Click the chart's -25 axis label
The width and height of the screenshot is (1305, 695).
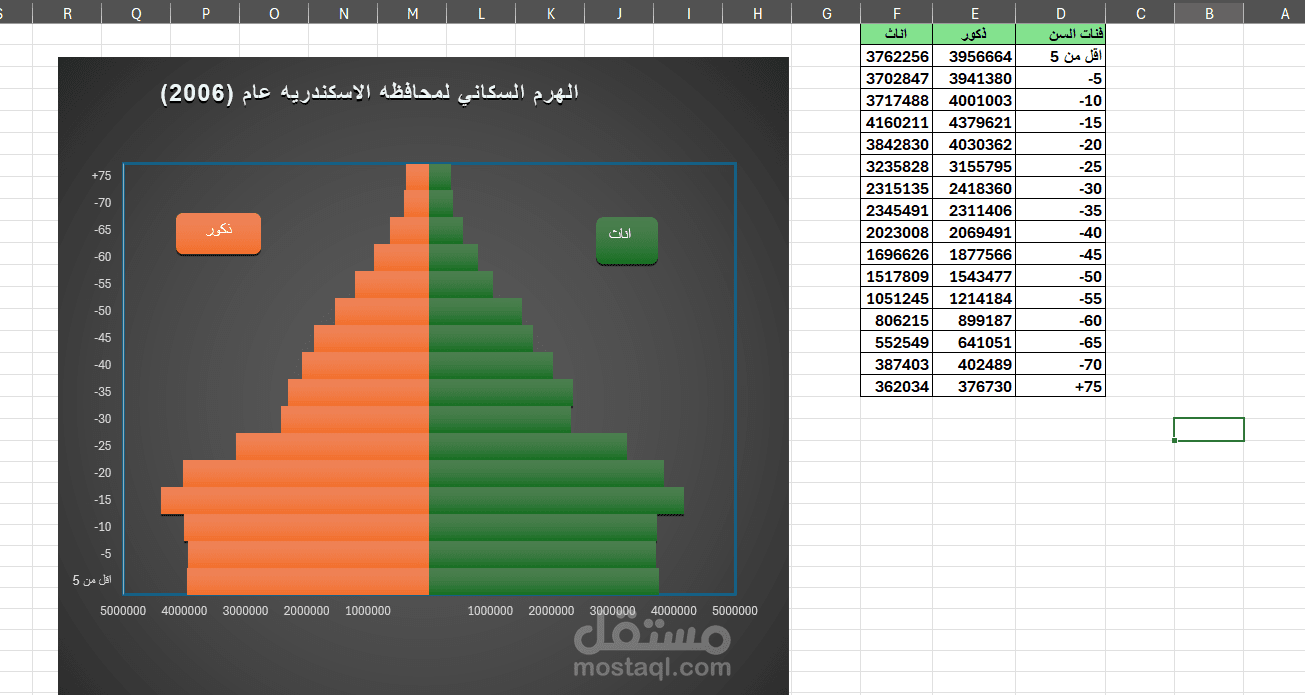click(102, 446)
